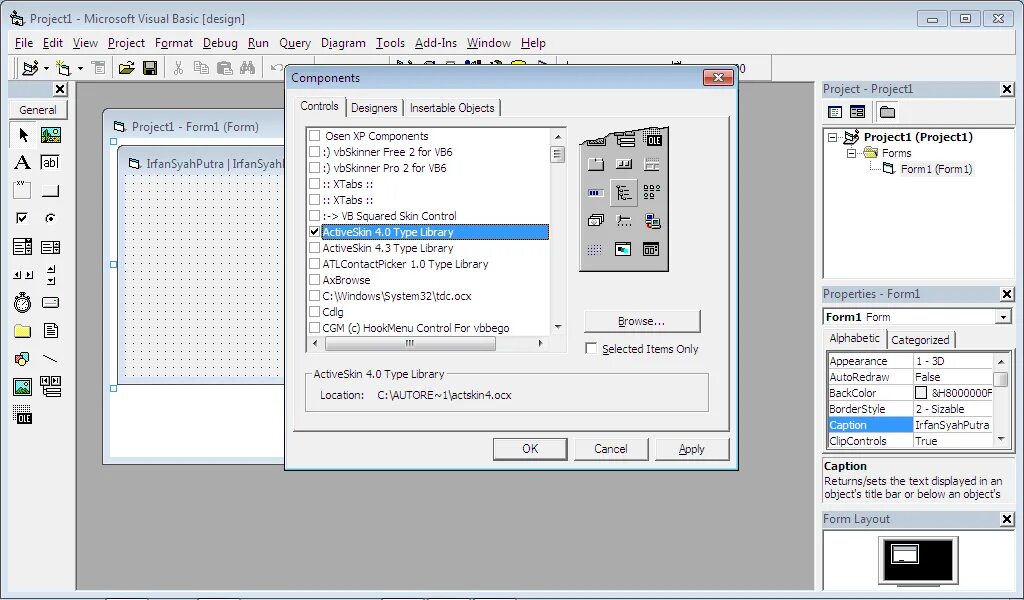This screenshot has height=600, width=1024.
Task: Open the Project menu
Action: pos(126,43)
